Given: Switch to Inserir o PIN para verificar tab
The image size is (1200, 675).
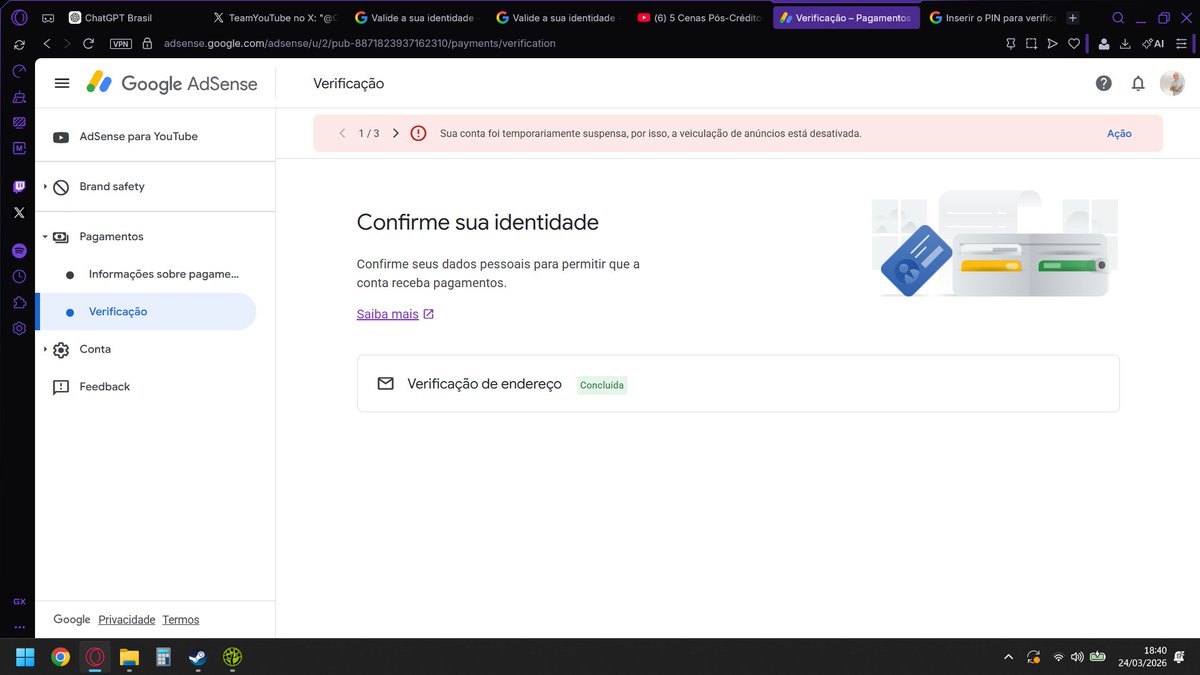Looking at the screenshot, I should 991,18.
